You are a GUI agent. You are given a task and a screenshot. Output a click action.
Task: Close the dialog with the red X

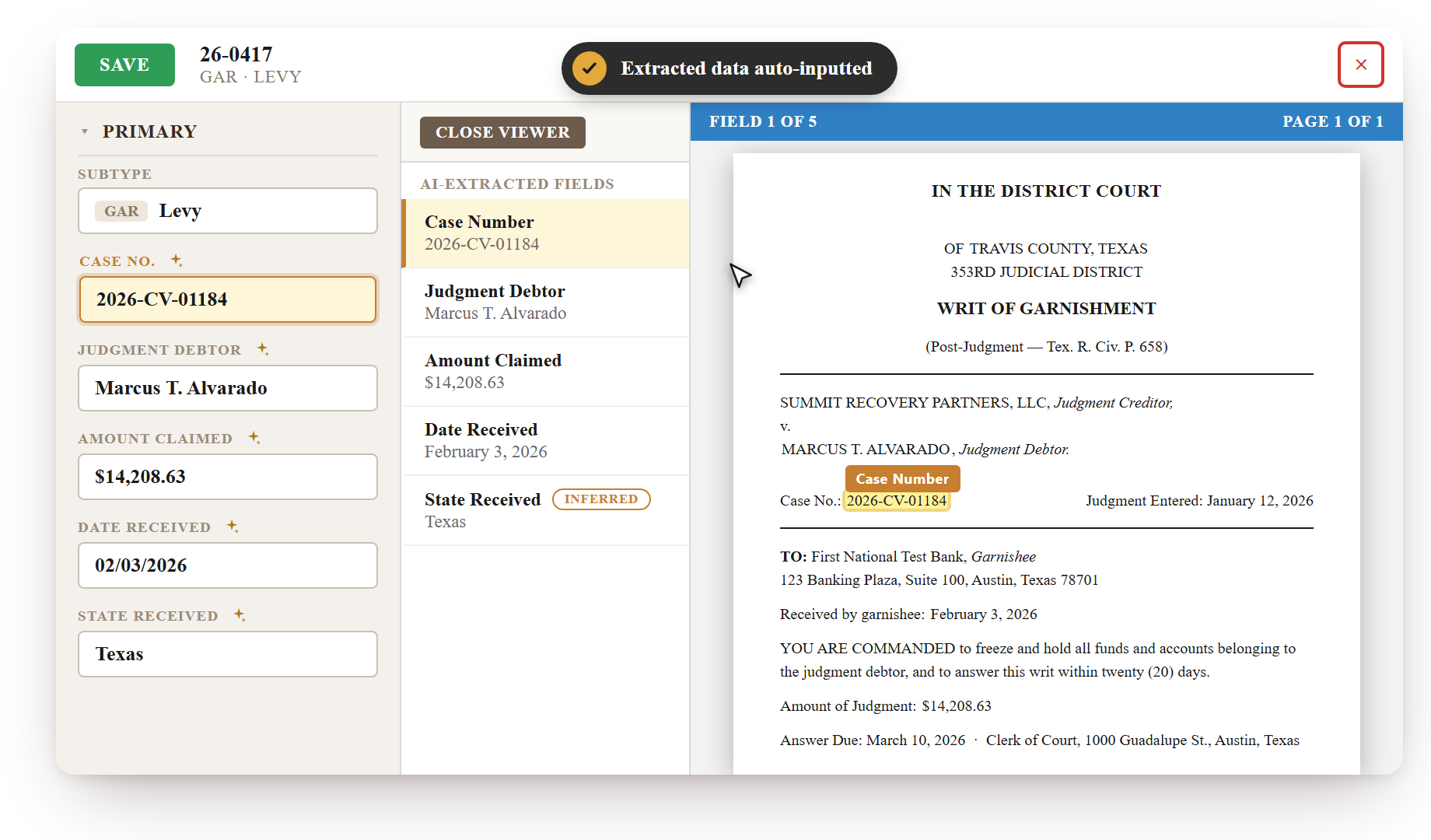click(x=1360, y=65)
